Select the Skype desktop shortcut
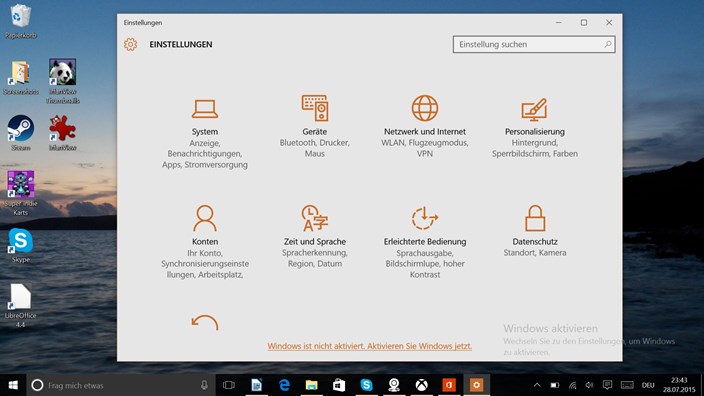 point(21,245)
